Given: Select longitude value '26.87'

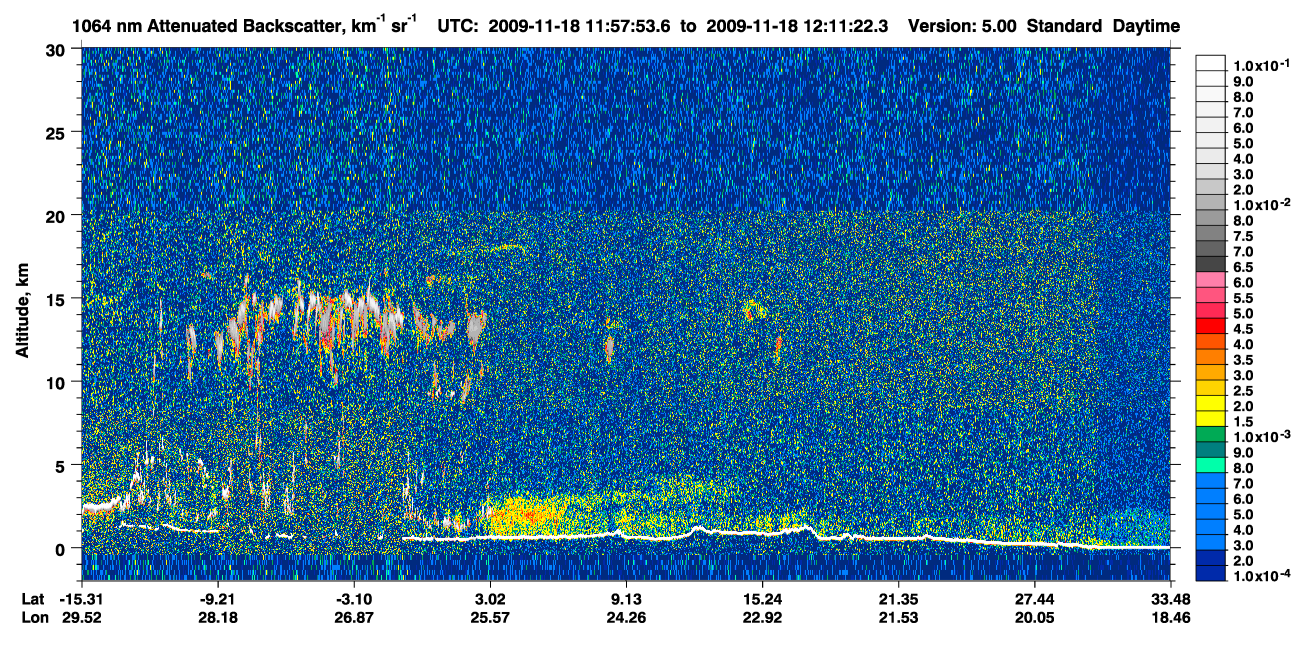Looking at the screenshot, I should 354,617.
